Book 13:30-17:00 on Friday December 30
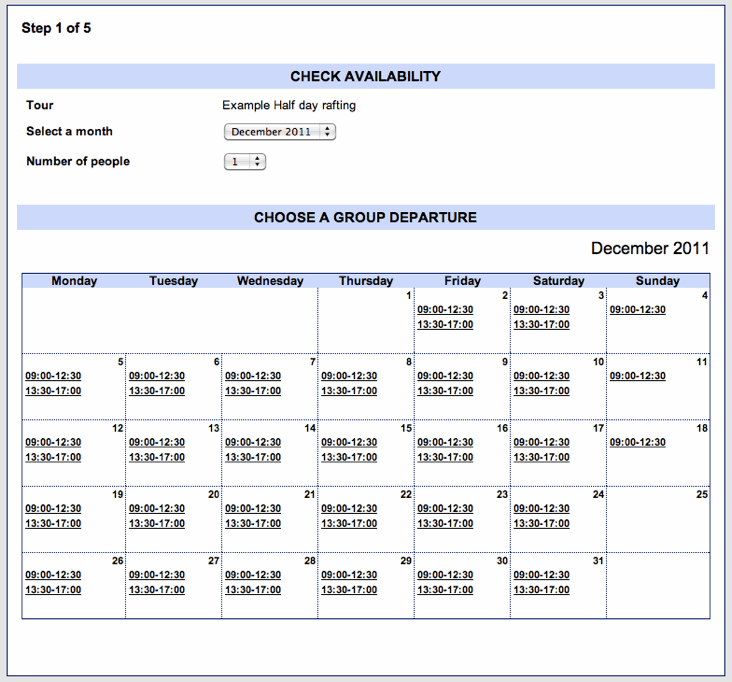Screen dimensions: 732x682 tap(445, 590)
